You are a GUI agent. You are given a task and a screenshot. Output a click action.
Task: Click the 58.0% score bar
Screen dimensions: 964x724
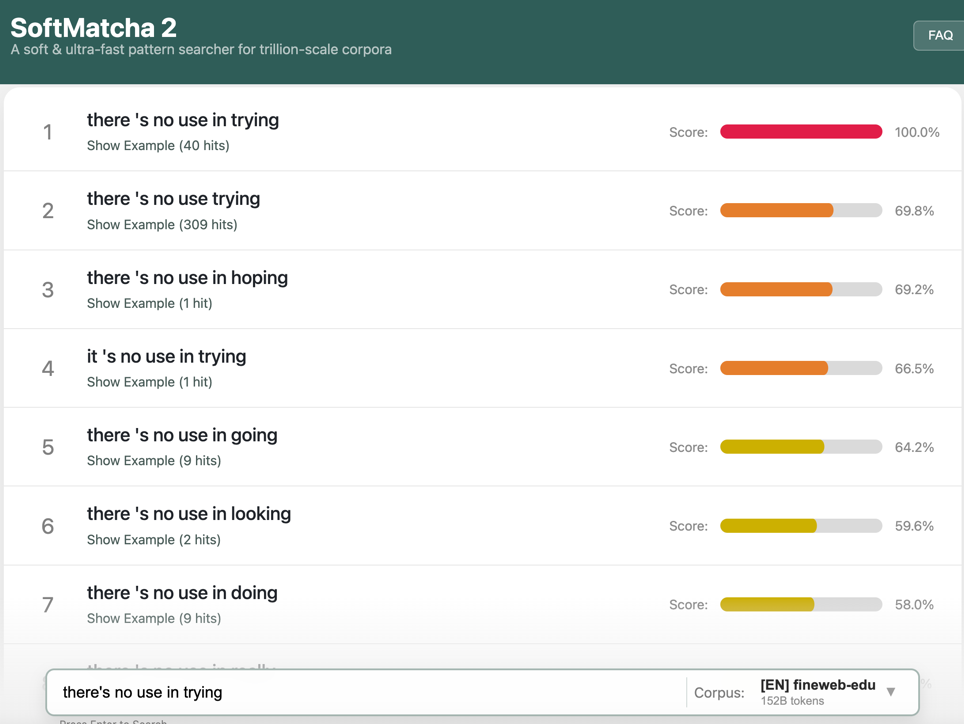tap(801, 604)
